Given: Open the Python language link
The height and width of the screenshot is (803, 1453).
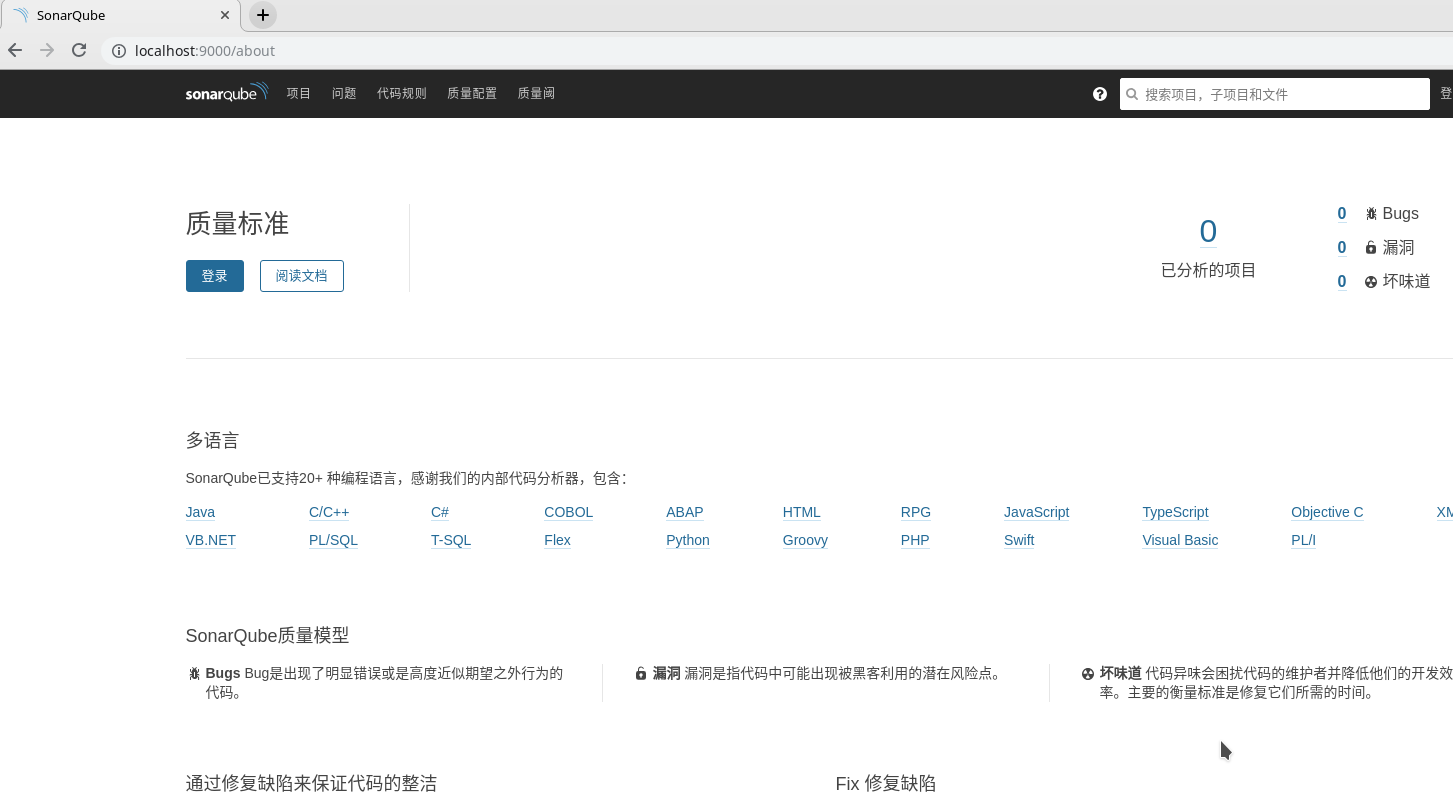Looking at the screenshot, I should [x=688, y=540].
